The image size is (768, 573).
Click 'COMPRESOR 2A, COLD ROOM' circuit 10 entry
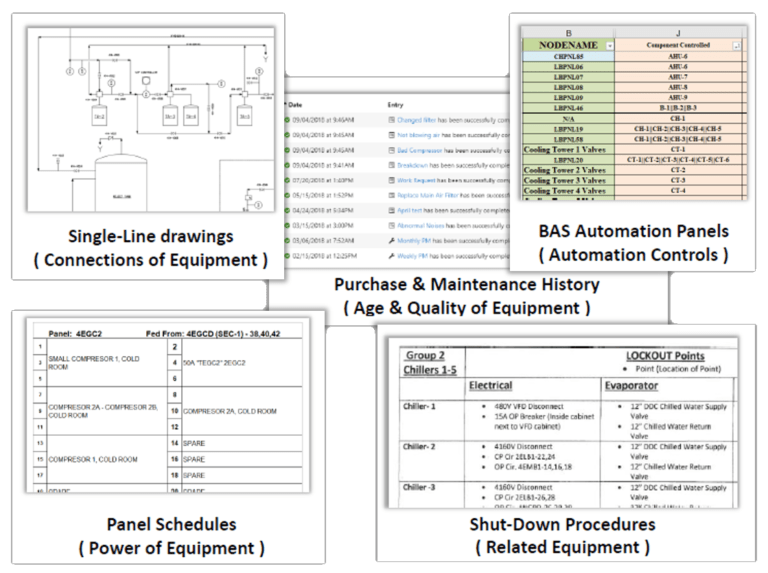pos(230,411)
